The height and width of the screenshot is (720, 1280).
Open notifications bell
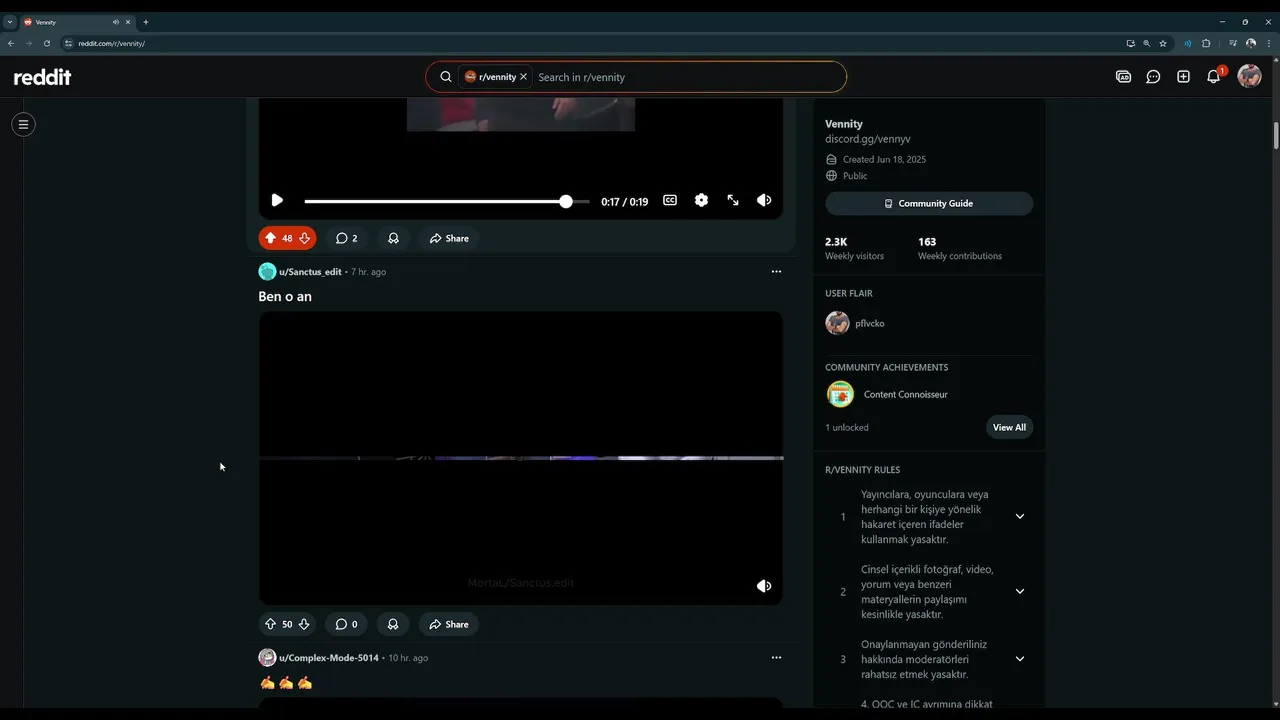tap(1214, 77)
